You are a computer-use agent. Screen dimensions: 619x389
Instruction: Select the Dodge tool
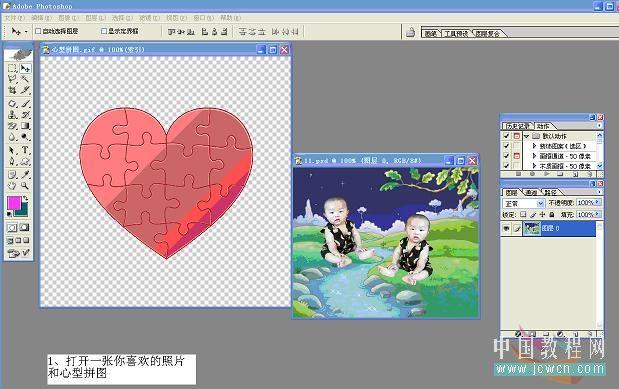click(25, 137)
